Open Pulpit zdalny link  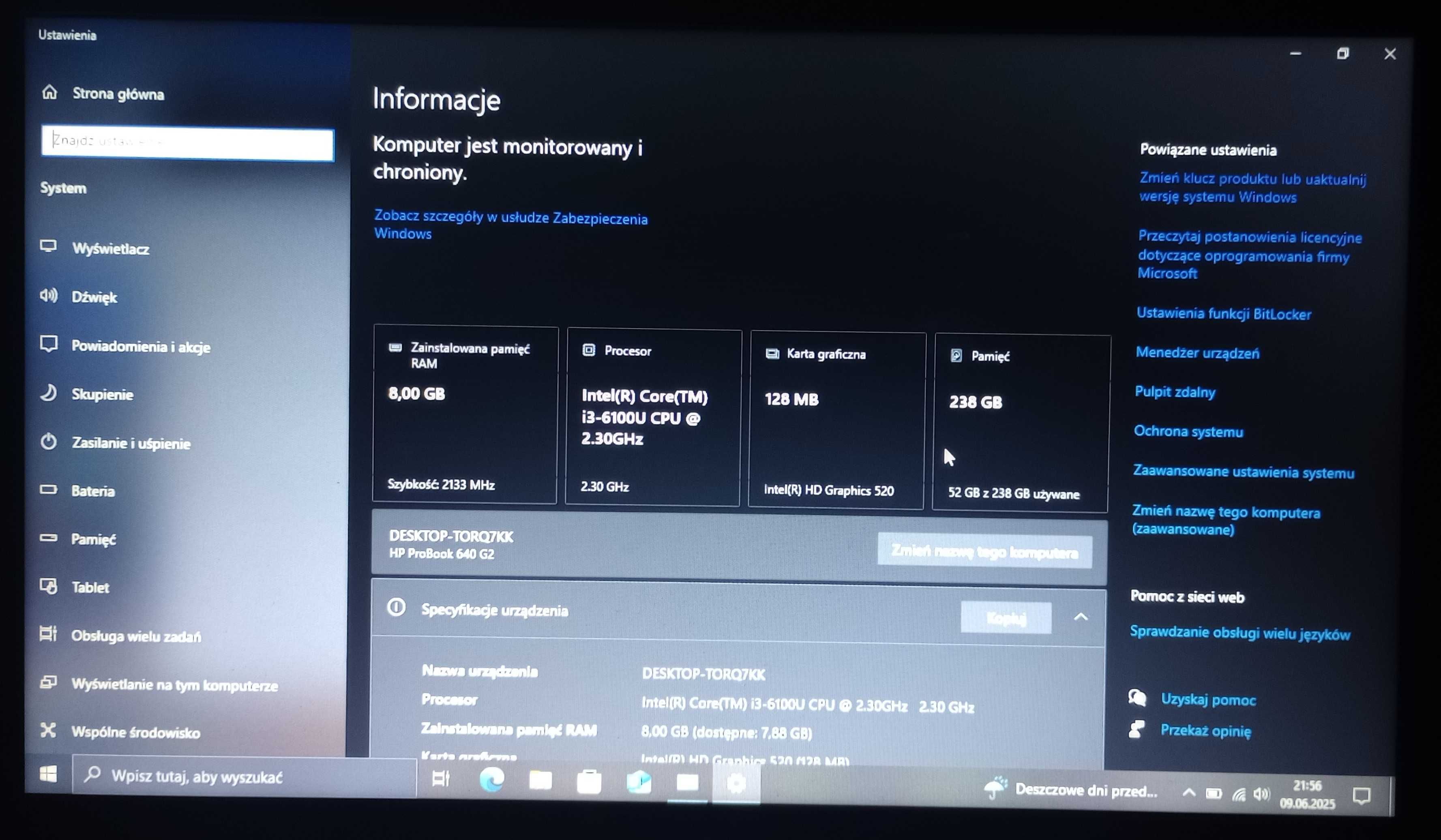(1175, 392)
